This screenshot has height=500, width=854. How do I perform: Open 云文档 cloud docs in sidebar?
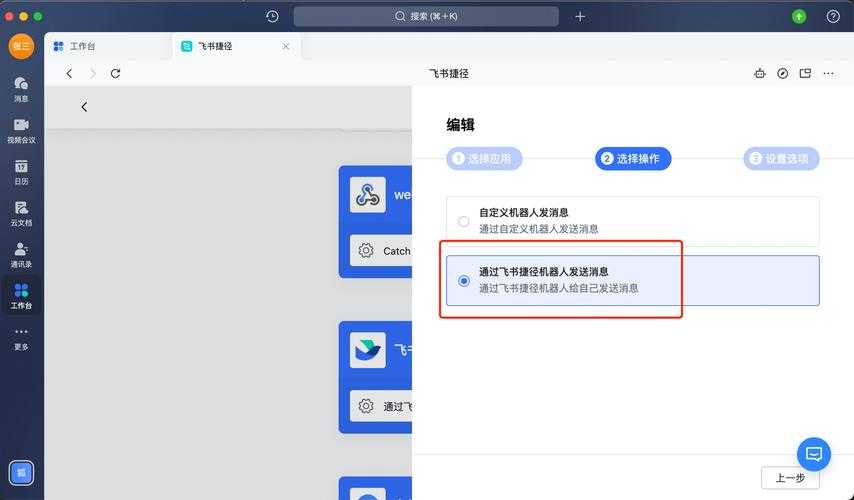pos(21,214)
